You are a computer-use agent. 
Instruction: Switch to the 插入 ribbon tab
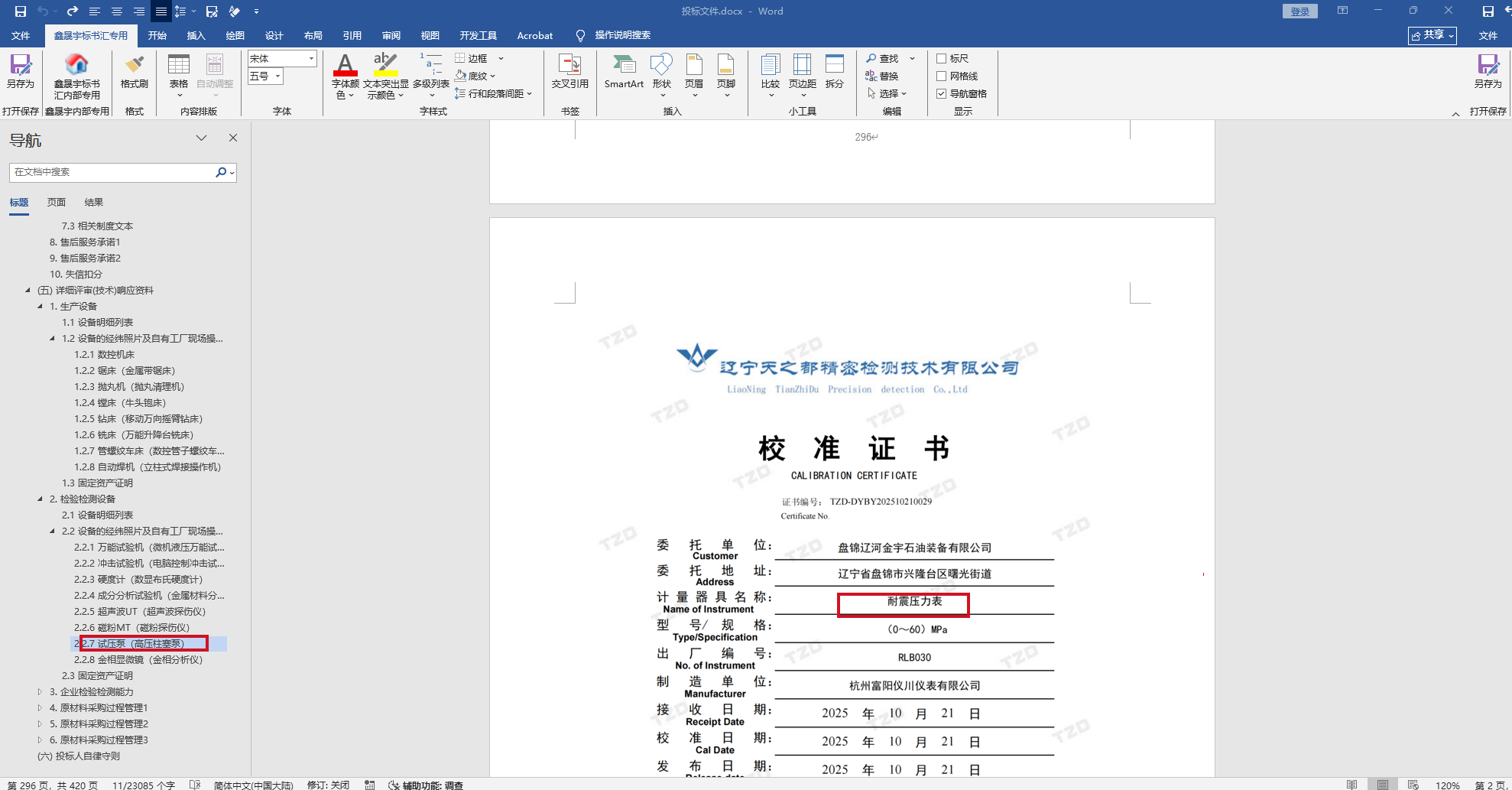(196, 36)
